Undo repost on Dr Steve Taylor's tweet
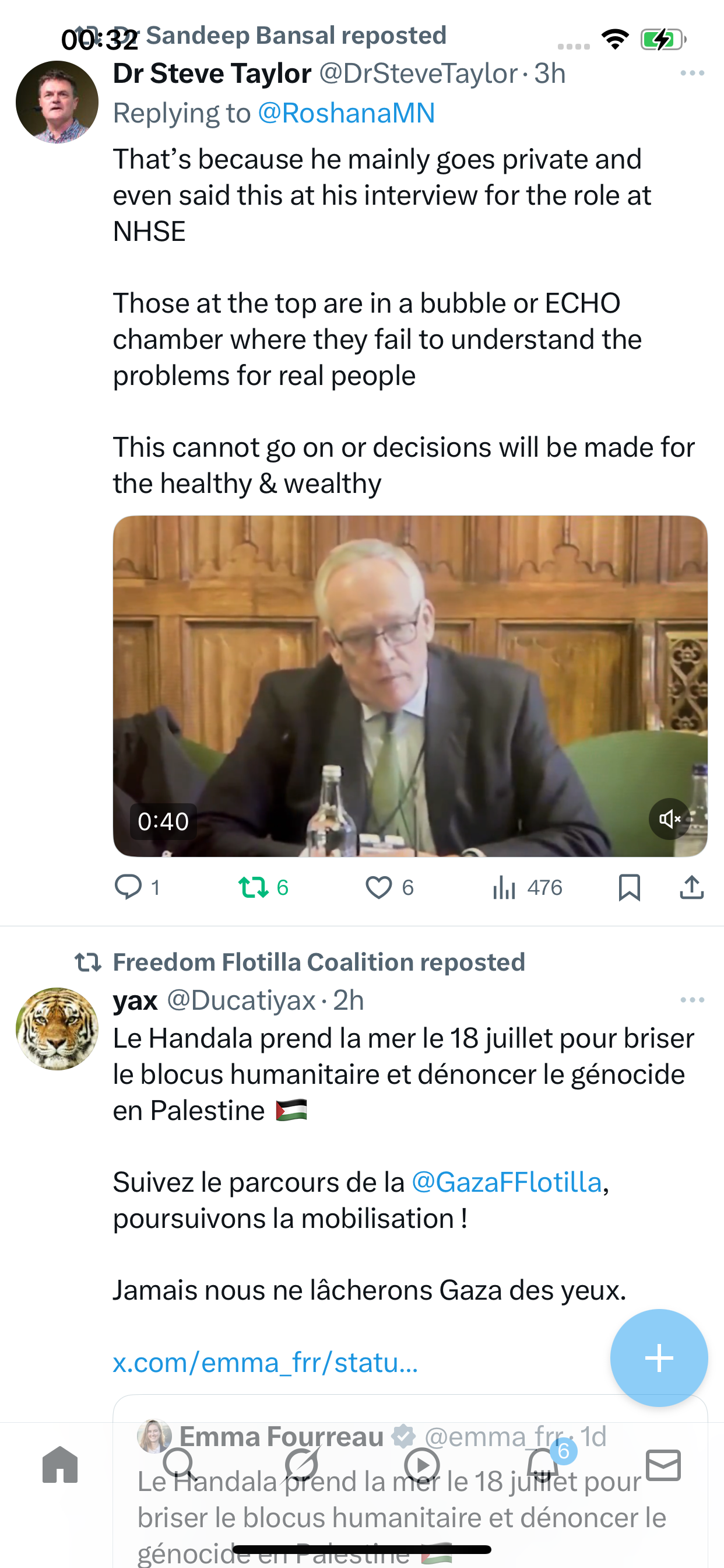724x1568 pixels. 263,887
